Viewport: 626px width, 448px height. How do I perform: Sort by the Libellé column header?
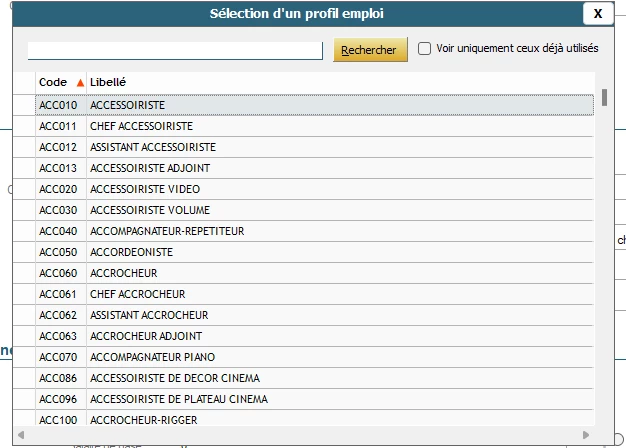108,82
